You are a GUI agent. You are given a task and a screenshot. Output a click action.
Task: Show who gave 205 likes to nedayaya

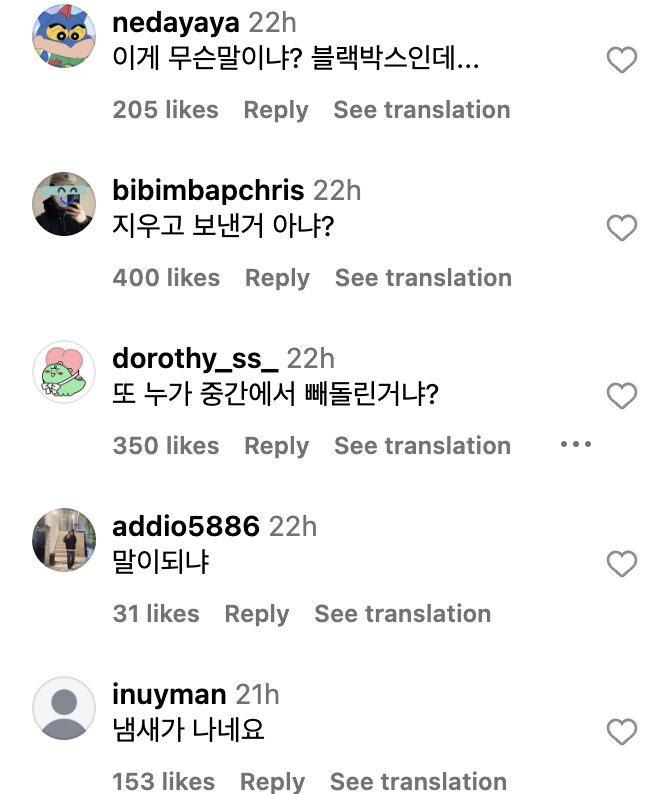[165, 110]
